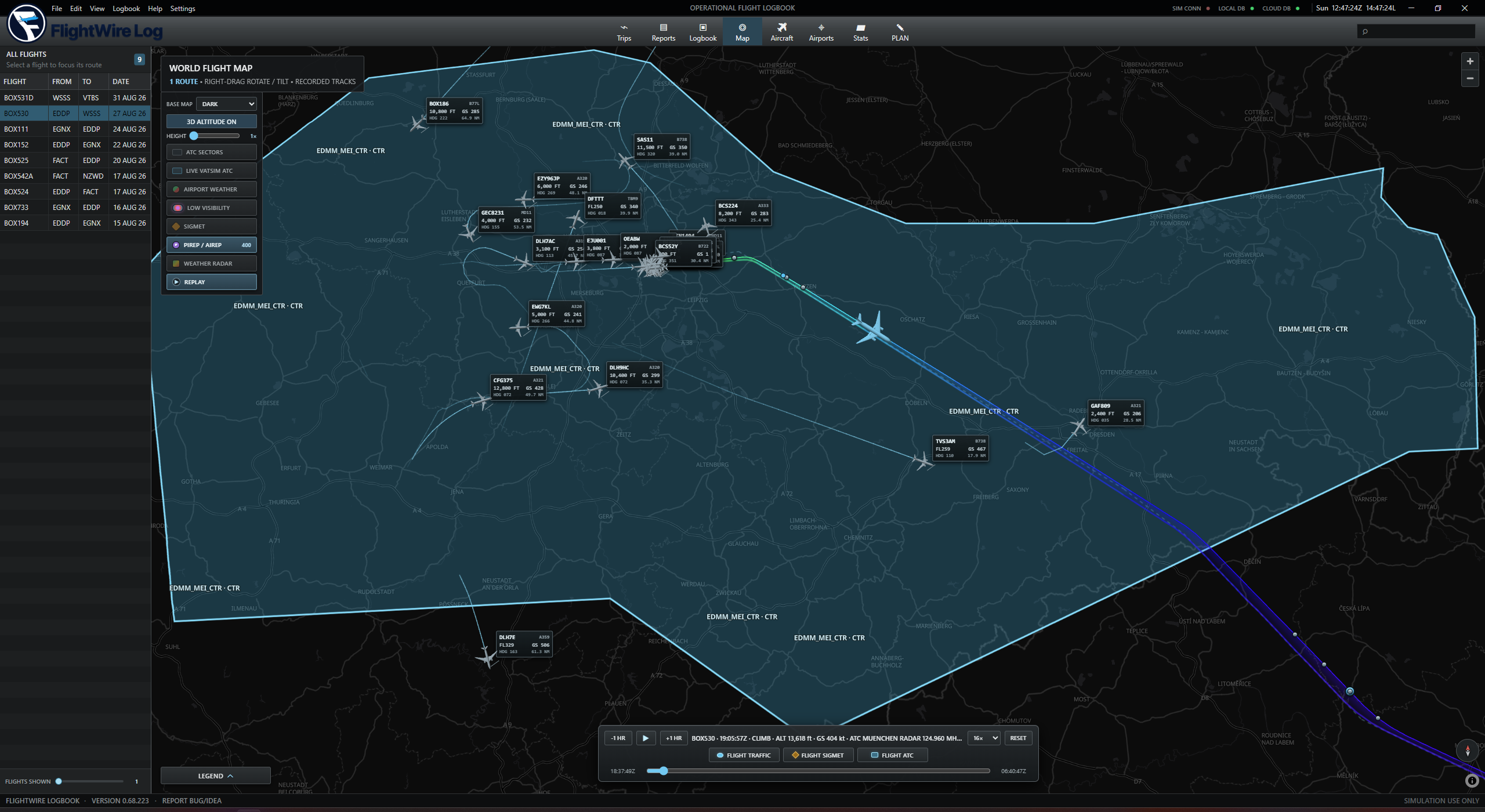The image size is (1485, 812).
Task: Zoom in the map with plus button
Action: pos(1470,61)
